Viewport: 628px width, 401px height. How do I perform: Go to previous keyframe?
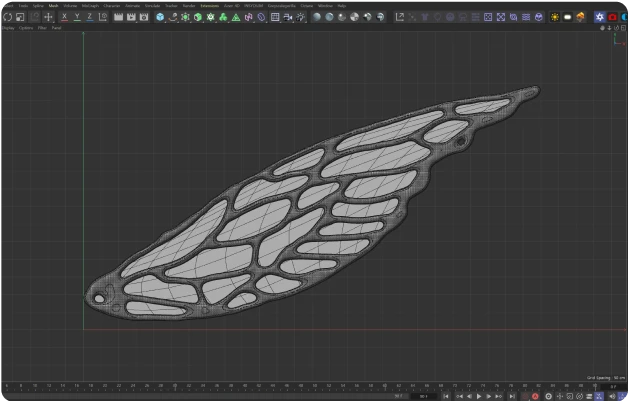click(x=459, y=397)
